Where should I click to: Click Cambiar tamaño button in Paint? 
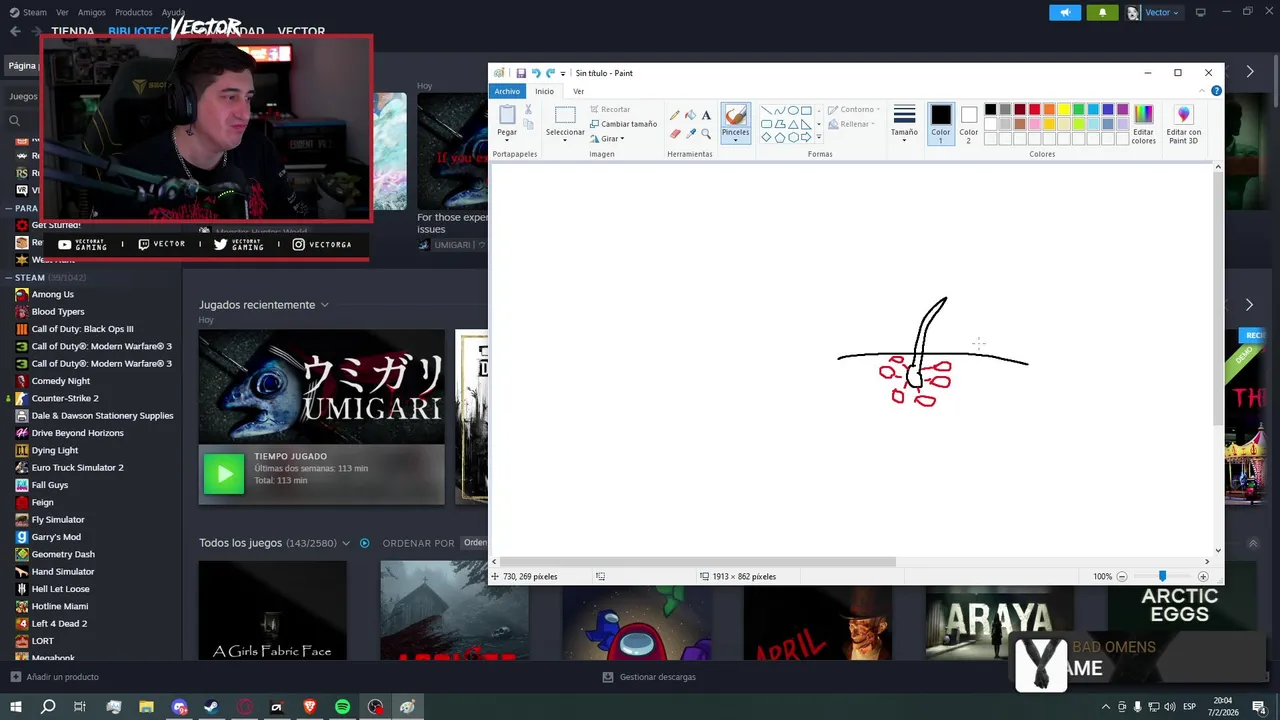(x=623, y=124)
